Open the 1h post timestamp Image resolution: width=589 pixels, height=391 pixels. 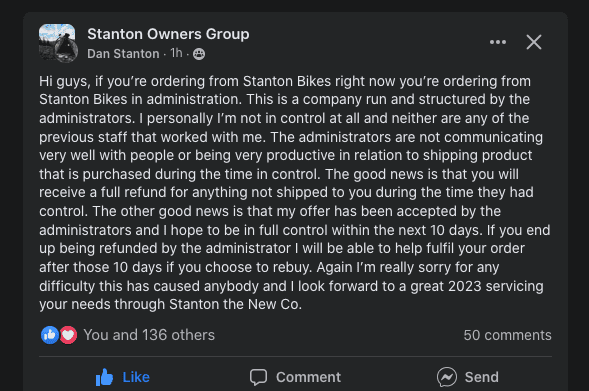[x=176, y=53]
